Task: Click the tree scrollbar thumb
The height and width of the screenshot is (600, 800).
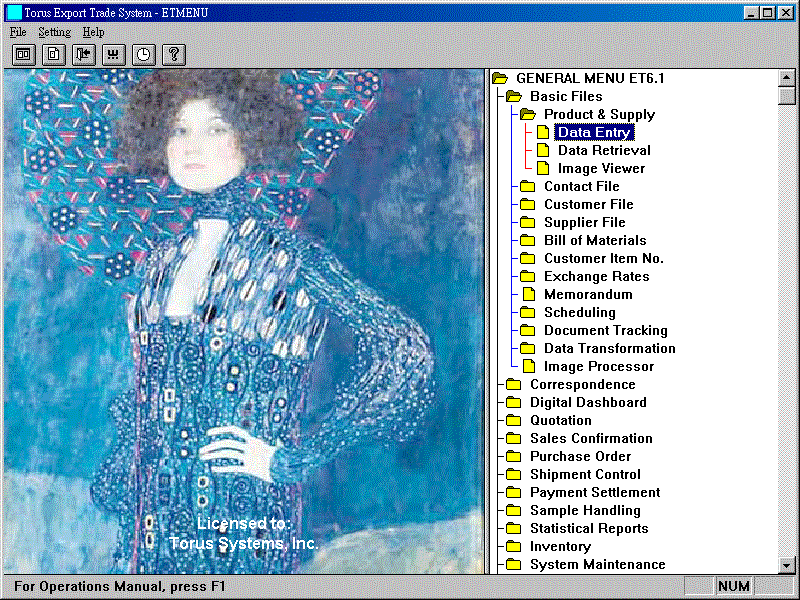Action: [786, 95]
